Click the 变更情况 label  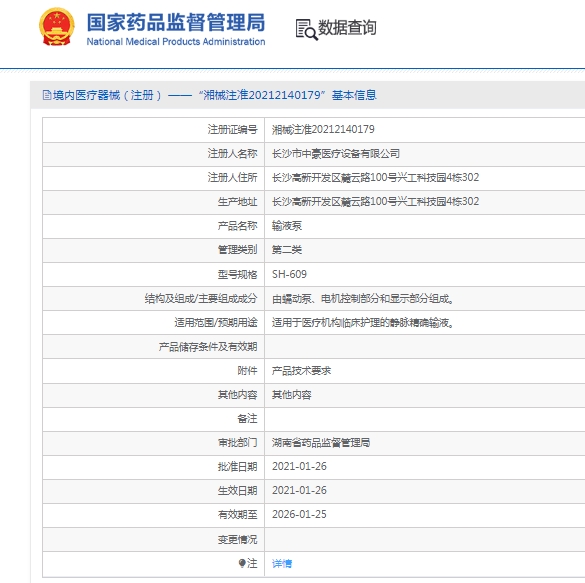point(238,539)
